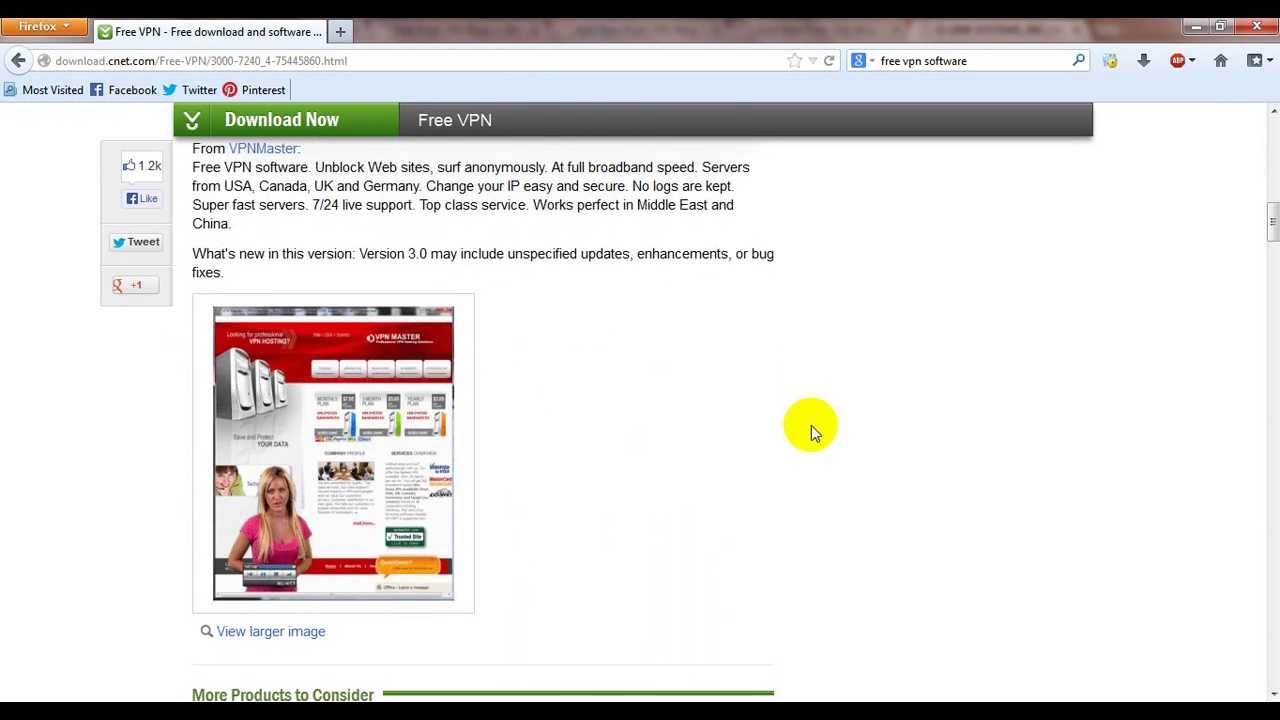1280x720 pixels.
Task: Click the Tweet button
Action: tap(136, 242)
